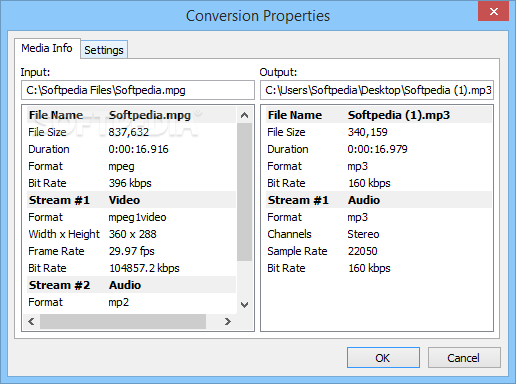Viewport: 516px width, 384px height.
Task: Select the Softpedia (1).mp3 file name value
Action: tap(399, 115)
